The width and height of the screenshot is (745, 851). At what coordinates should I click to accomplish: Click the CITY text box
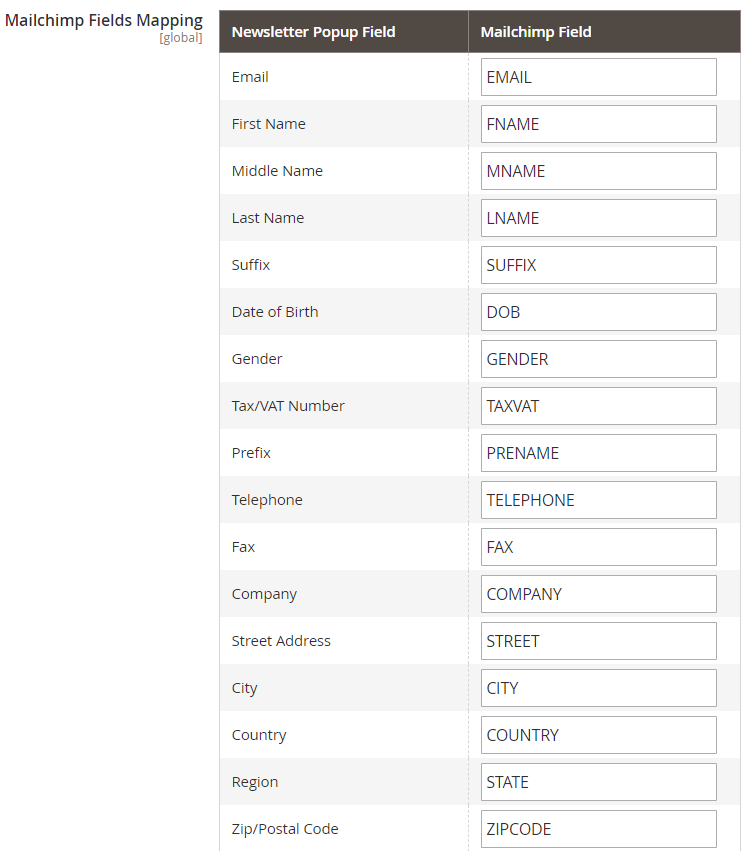598,688
